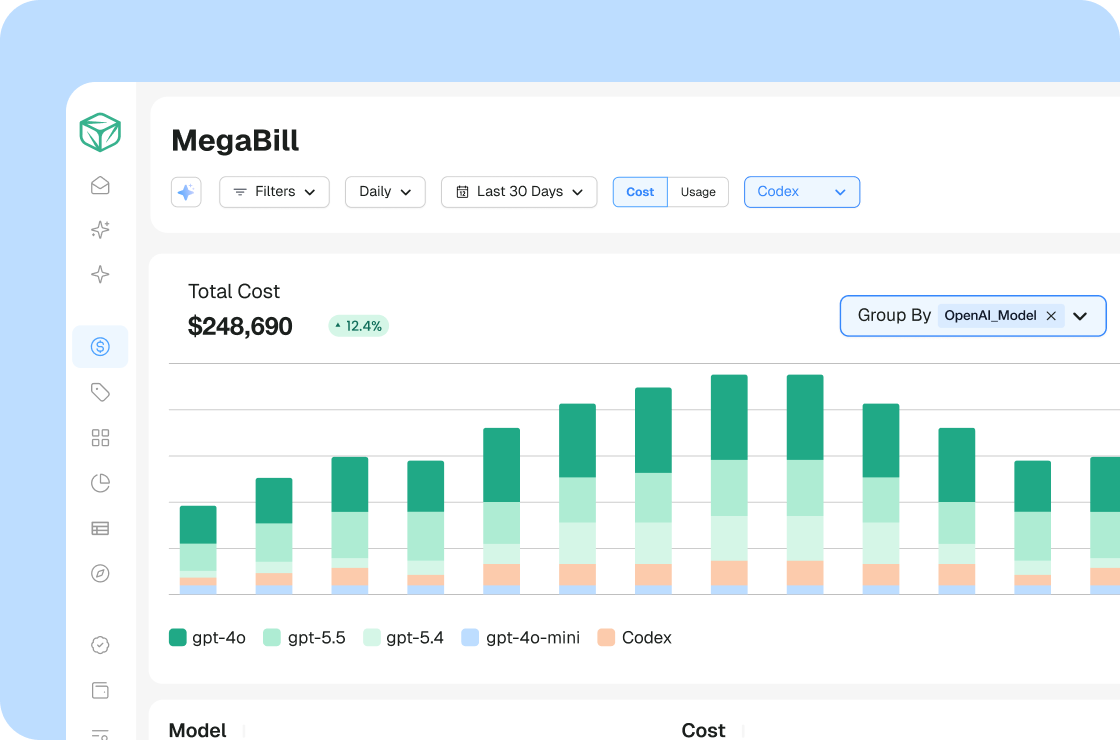Open the dollar cost sidebar icon
The image size is (1120, 740).
(x=100, y=346)
